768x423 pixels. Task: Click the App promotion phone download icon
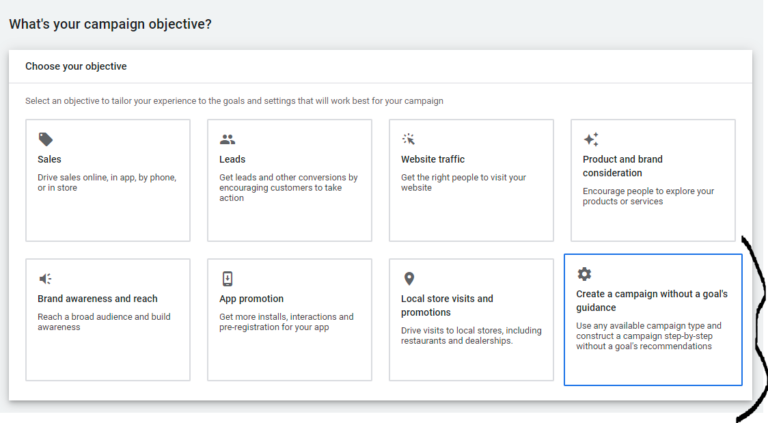click(227, 279)
